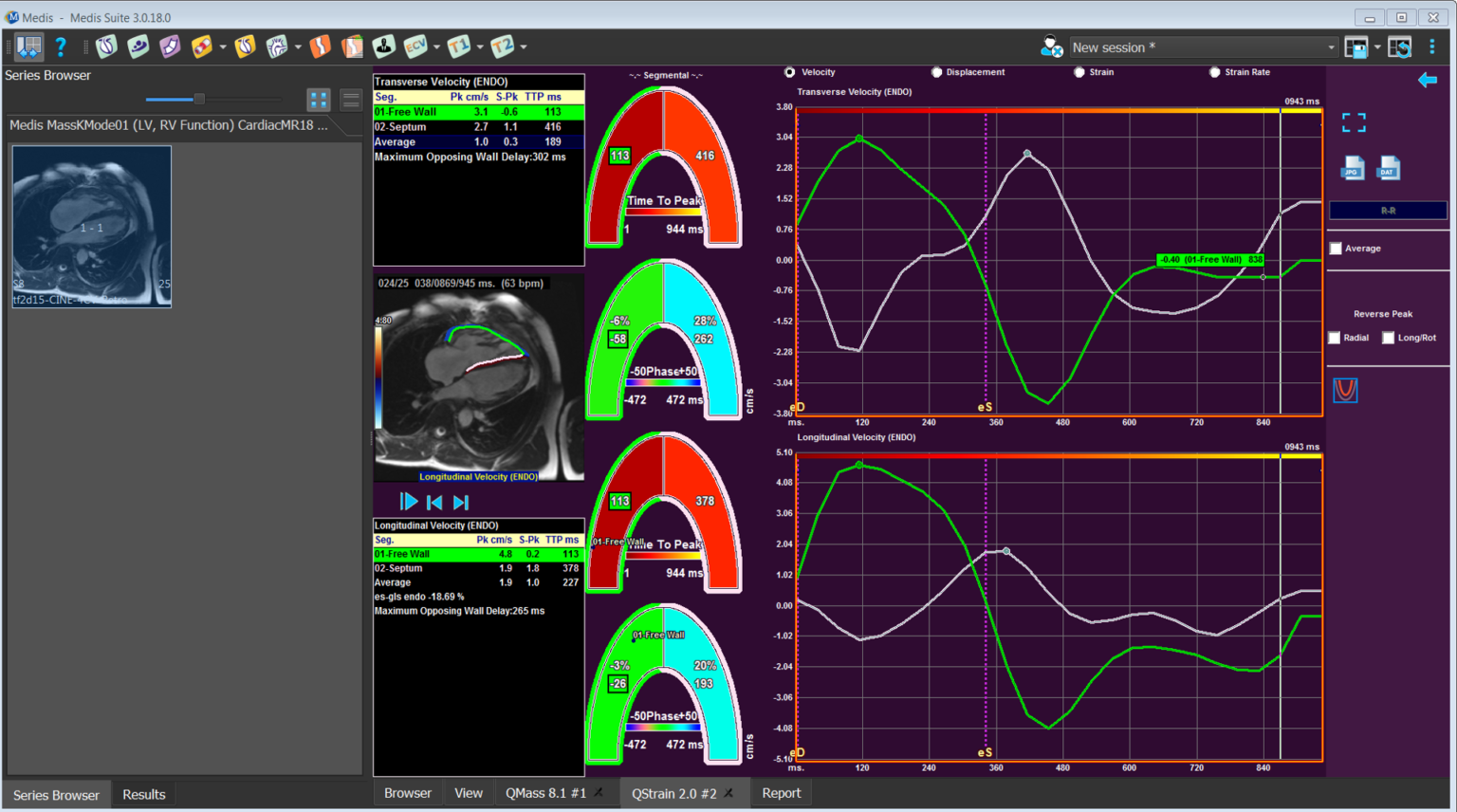The height and width of the screenshot is (812, 1457).
Task: Export curve data as DAT file
Action: (1388, 168)
